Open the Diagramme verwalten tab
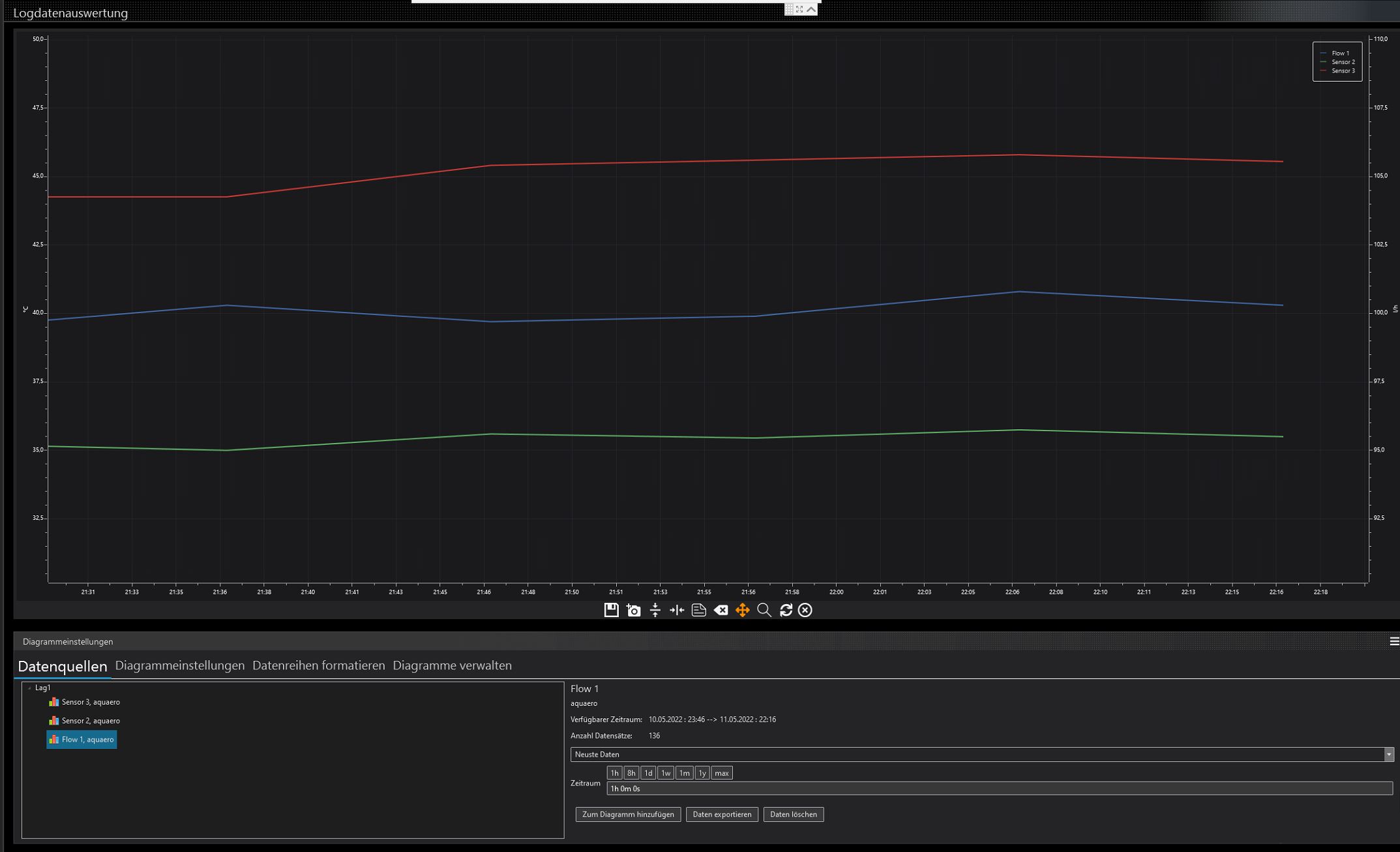Image resolution: width=1400 pixels, height=852 pixels. pos(452,665)
